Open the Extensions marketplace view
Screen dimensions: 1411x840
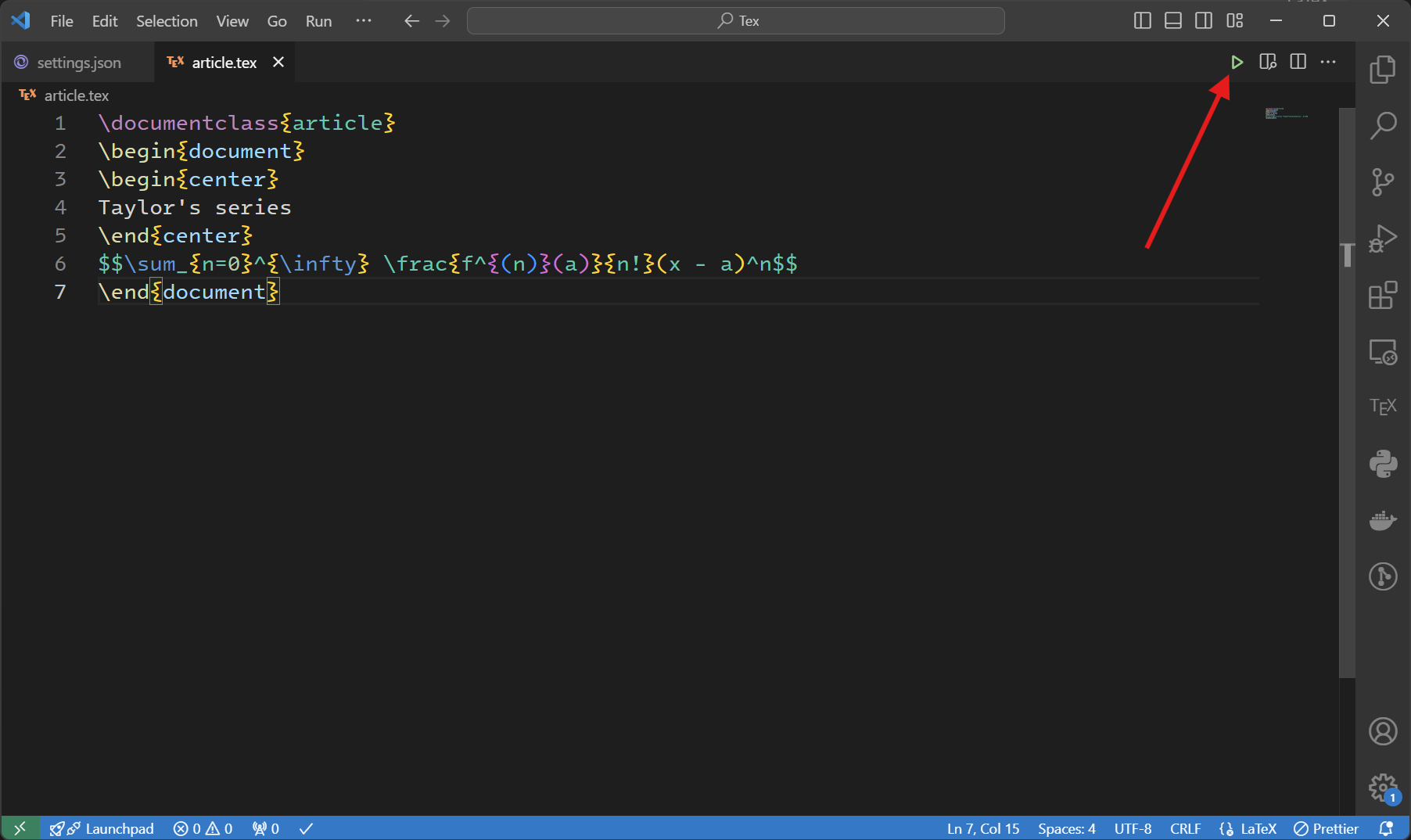[1382, 296]
